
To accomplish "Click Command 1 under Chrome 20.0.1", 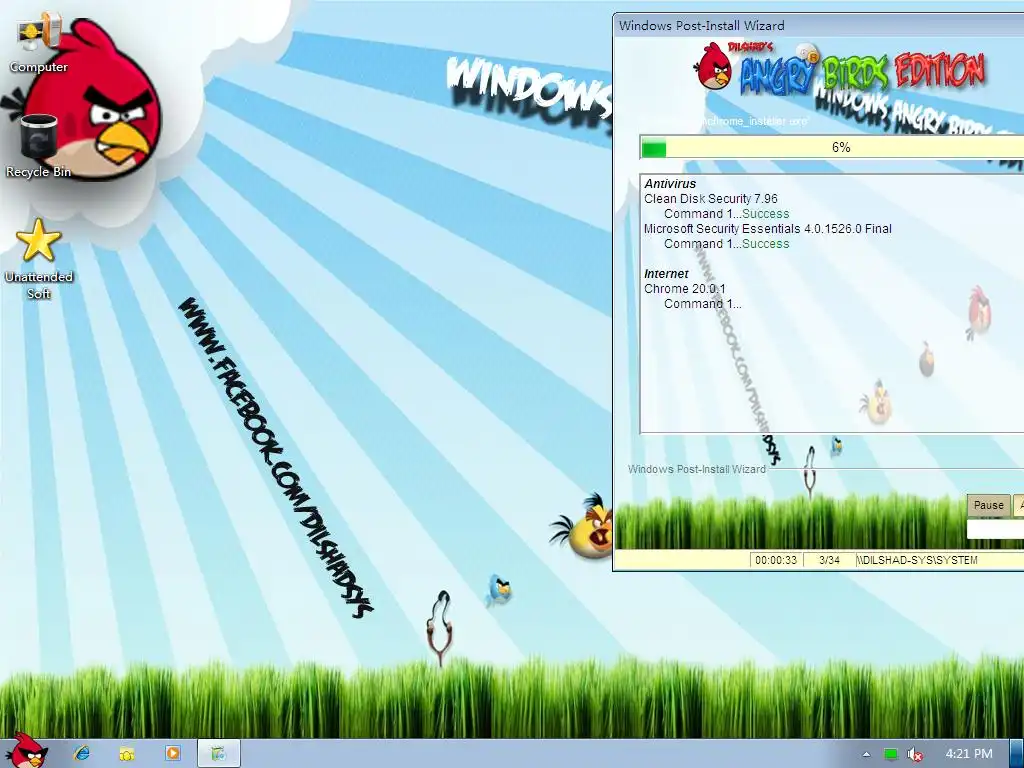I will pyautogui.click(x=703, y=304).
